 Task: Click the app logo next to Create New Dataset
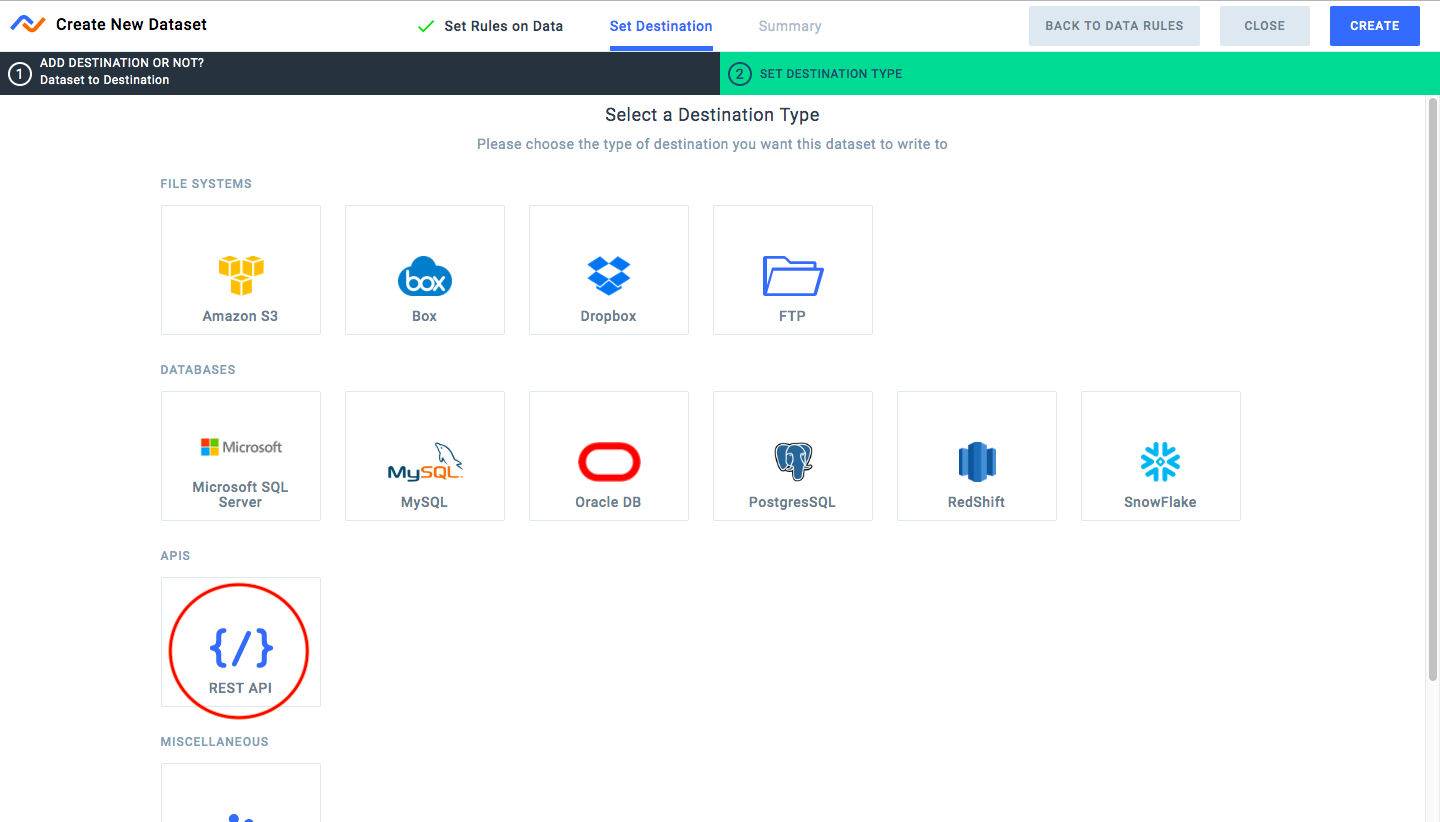(x=28, y=24)
